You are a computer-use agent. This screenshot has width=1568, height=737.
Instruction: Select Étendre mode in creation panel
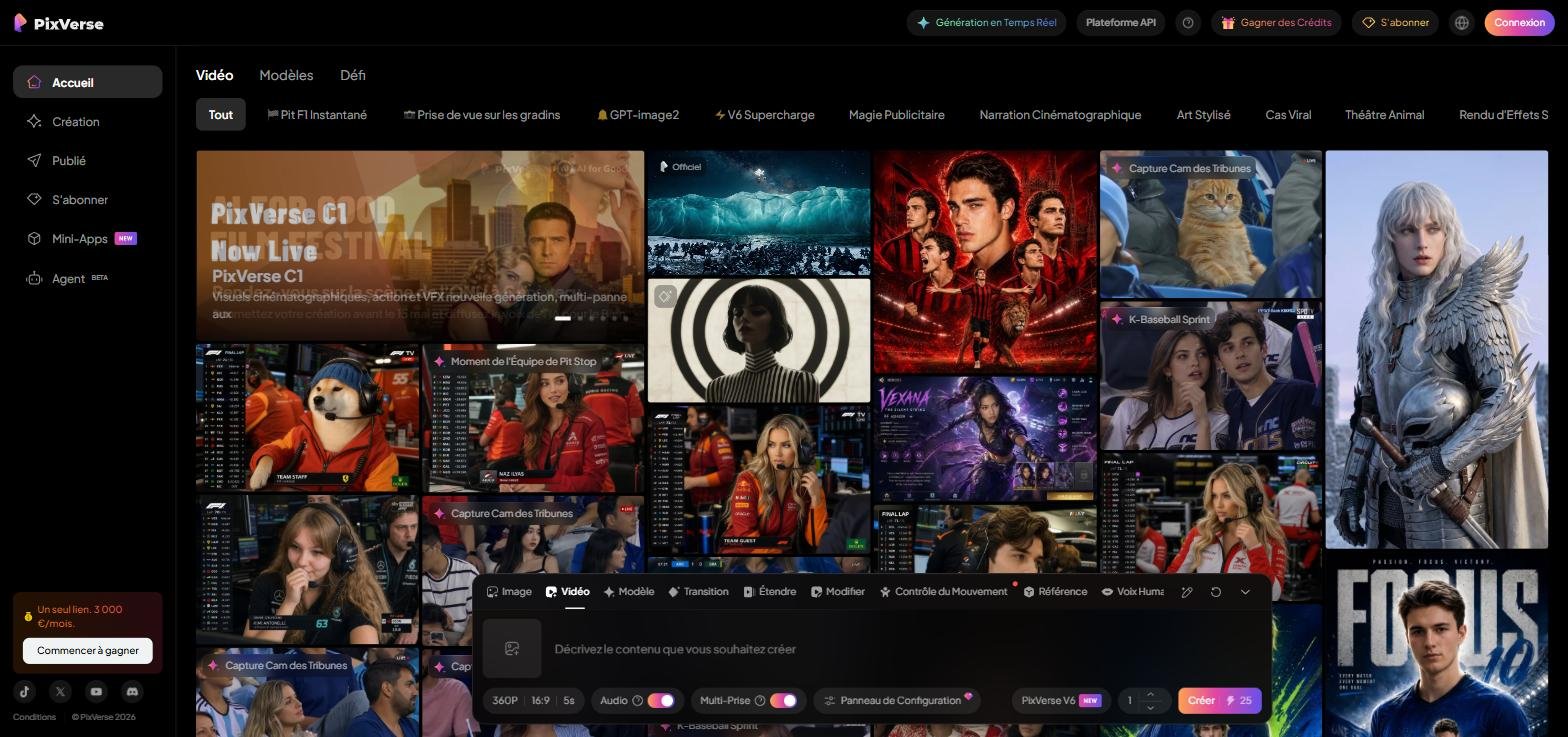coord(770,592)
